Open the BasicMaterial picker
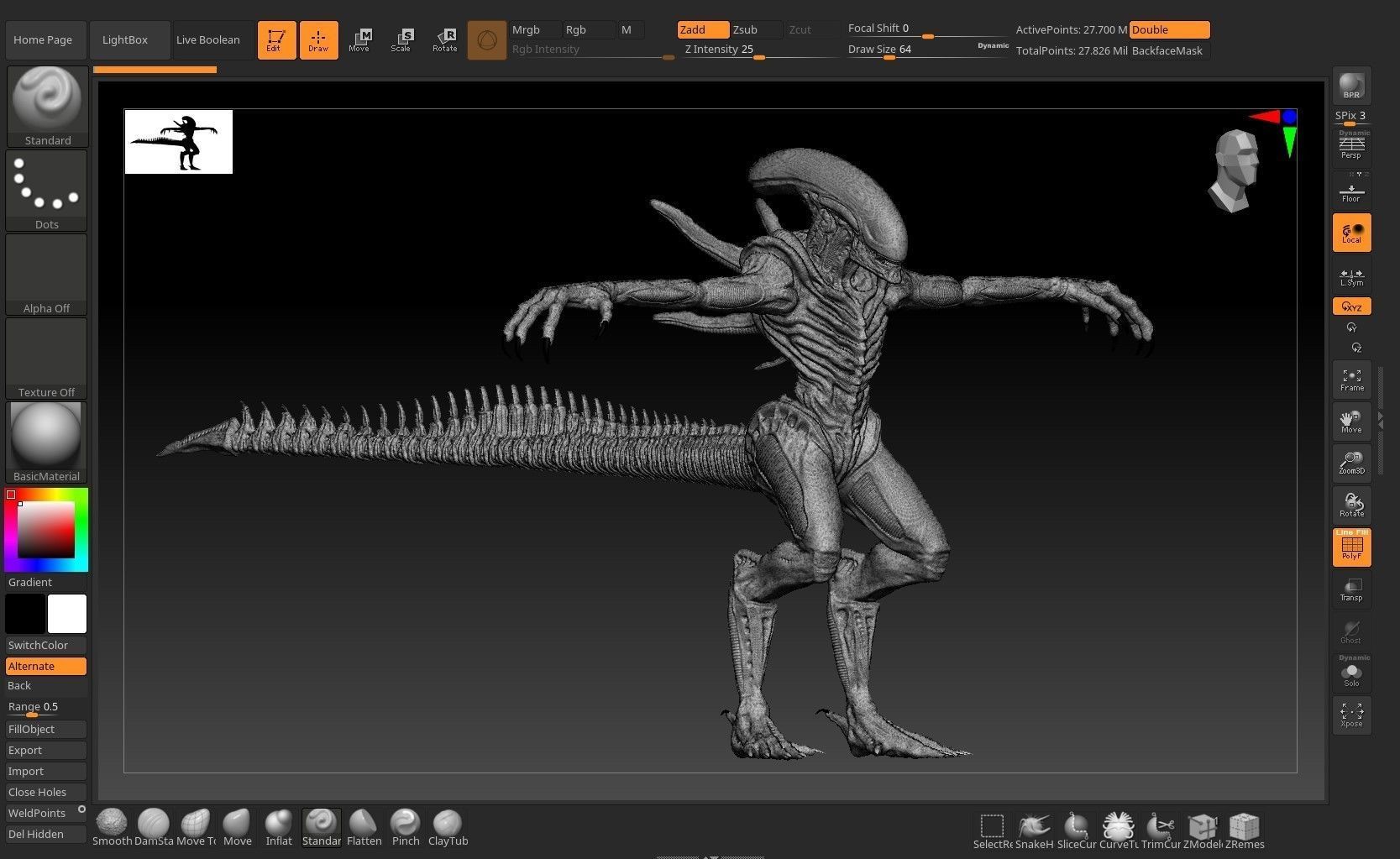1400x859 pixels. (47, 443)
